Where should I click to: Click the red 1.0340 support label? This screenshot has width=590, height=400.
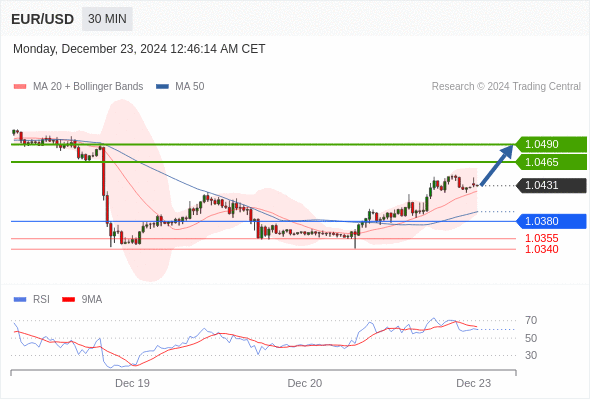pos(542,249)
